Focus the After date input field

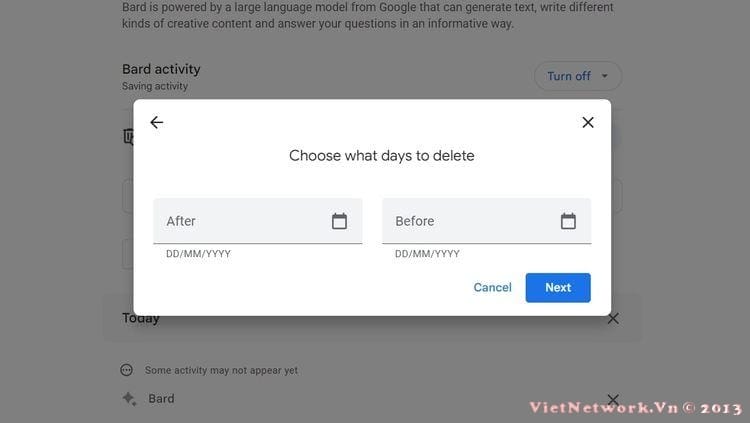coord(257,221)
